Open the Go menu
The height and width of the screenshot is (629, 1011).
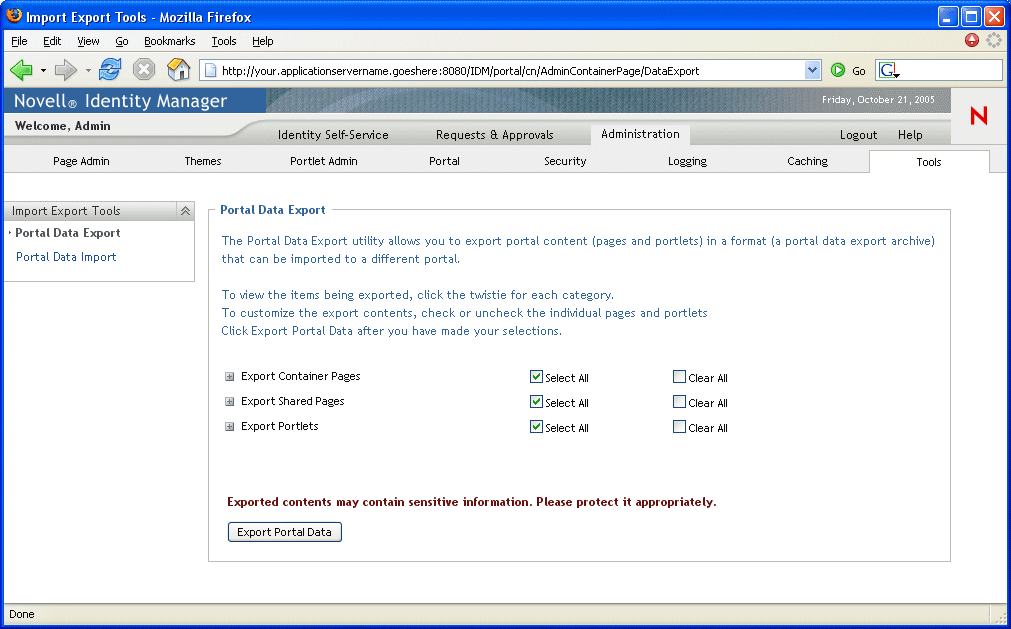point(122,41)
